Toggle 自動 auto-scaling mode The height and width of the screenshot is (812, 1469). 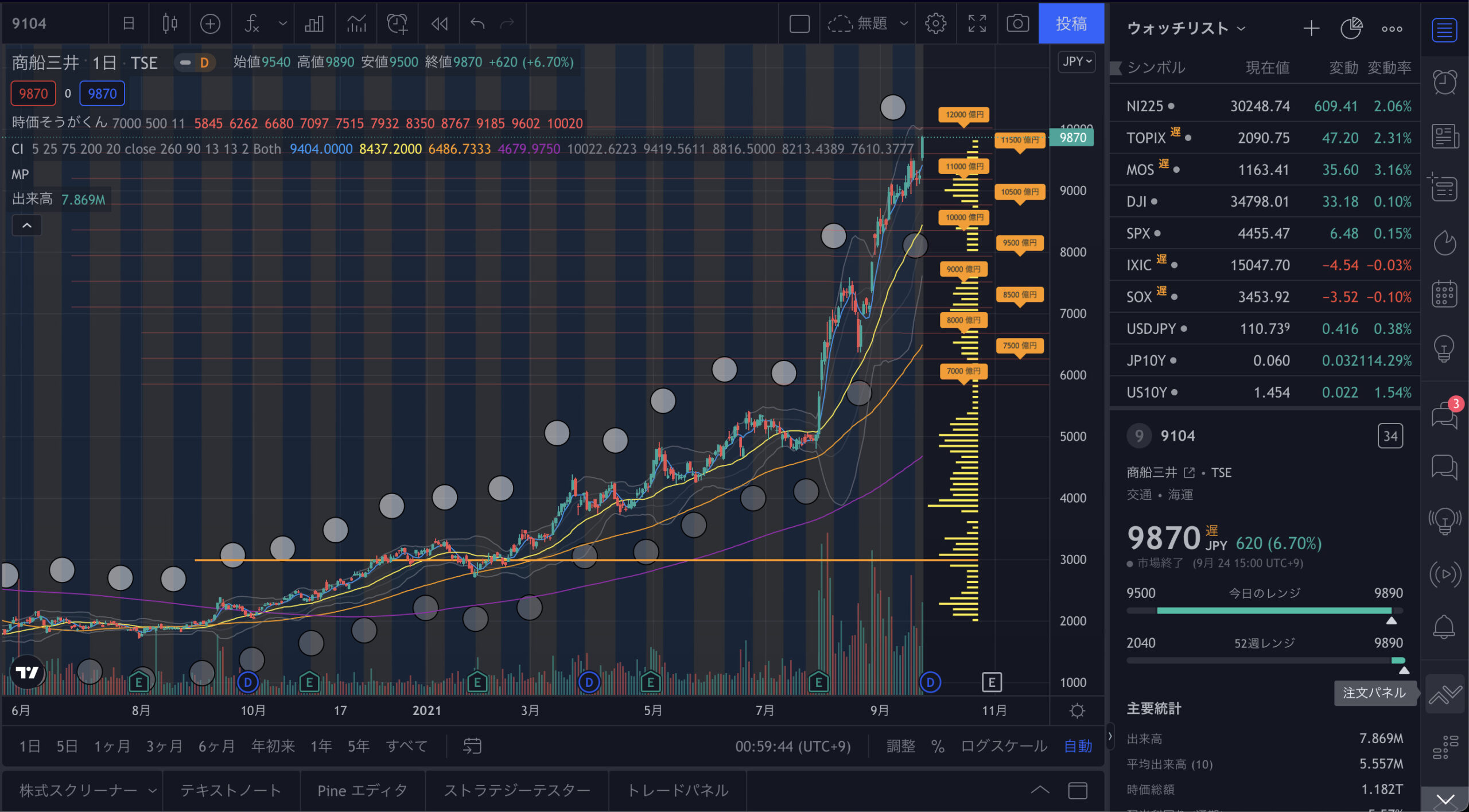(1078, 747)
